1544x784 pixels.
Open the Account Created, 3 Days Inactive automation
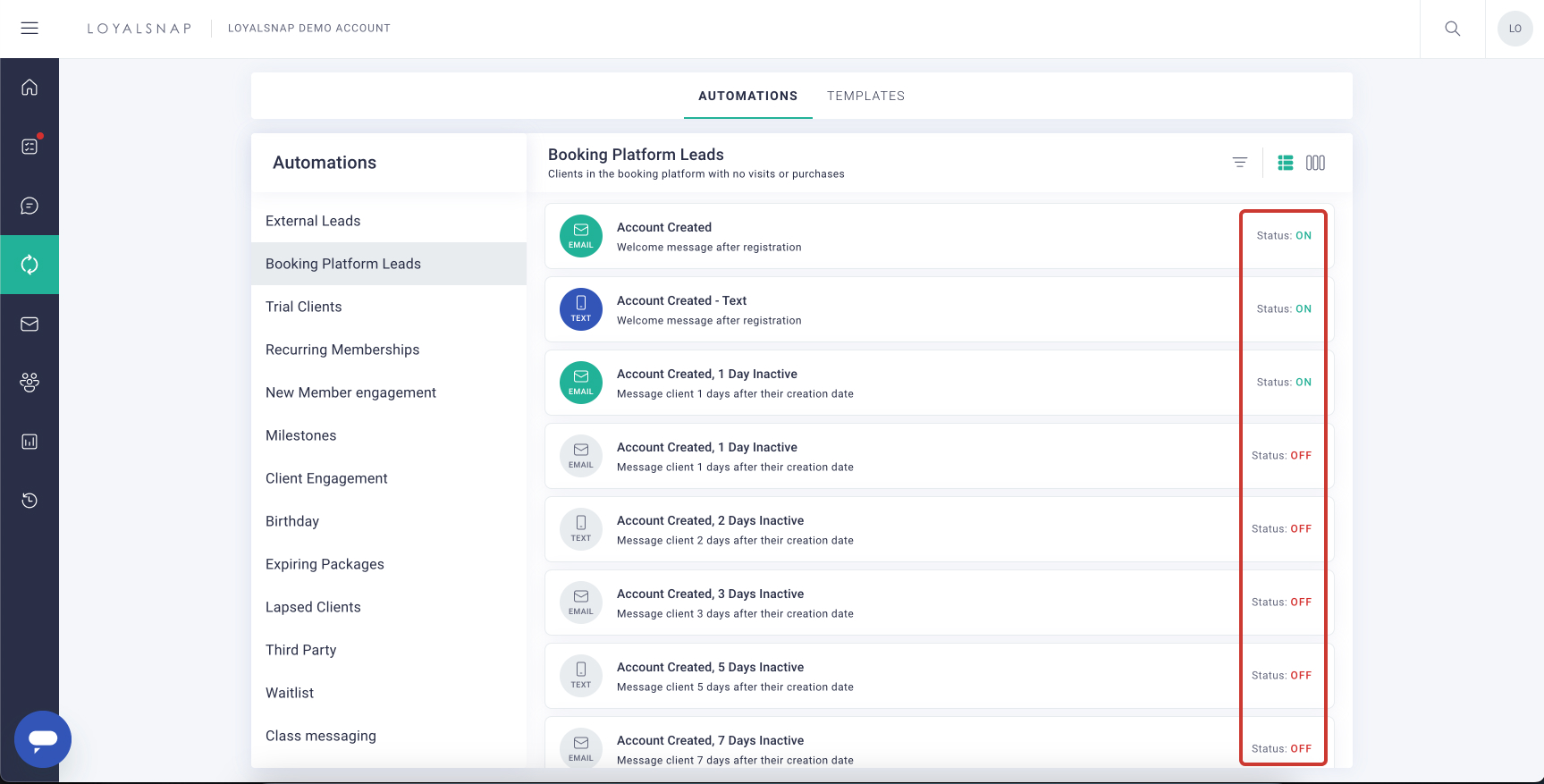pyautogui.click(x=711, y=594)
